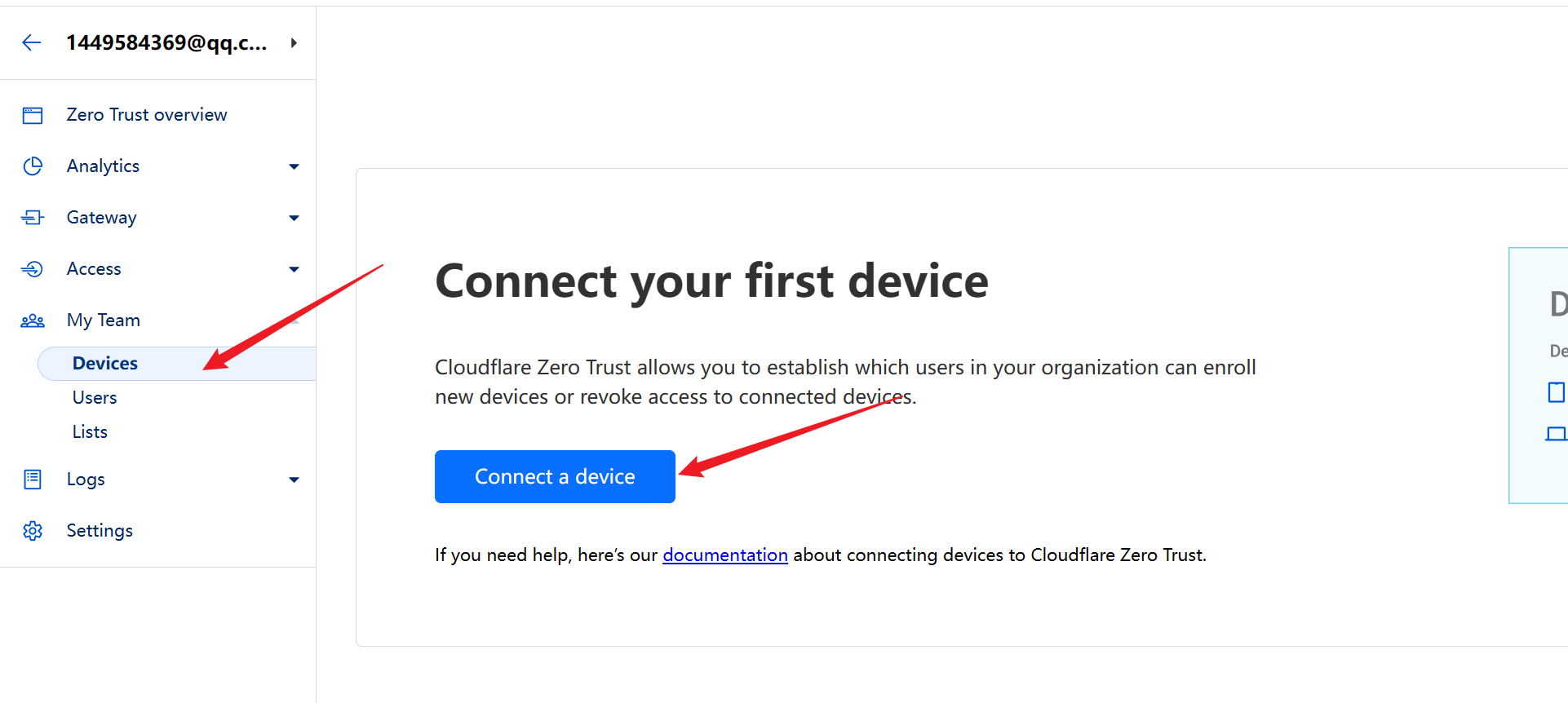Expand the Analytics section

[293, 166]
